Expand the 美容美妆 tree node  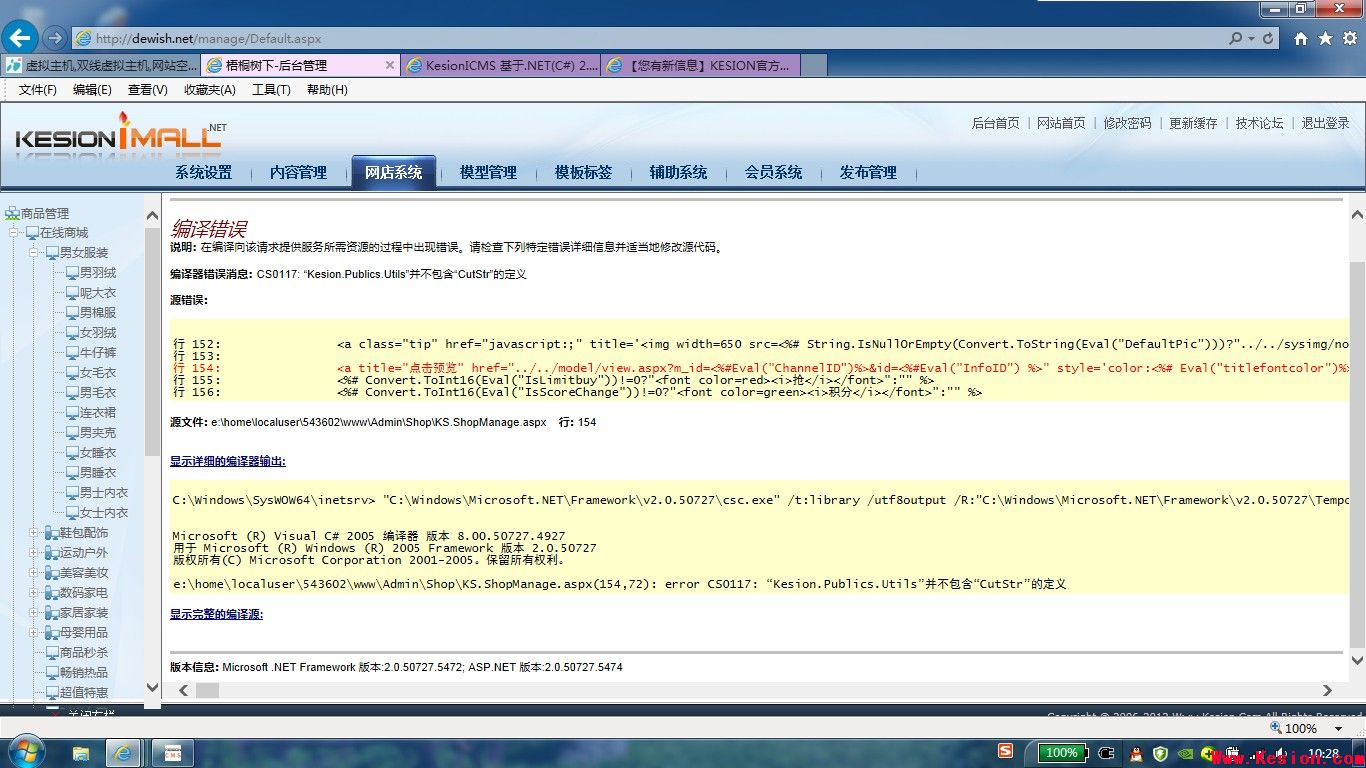tap(34, 573)
